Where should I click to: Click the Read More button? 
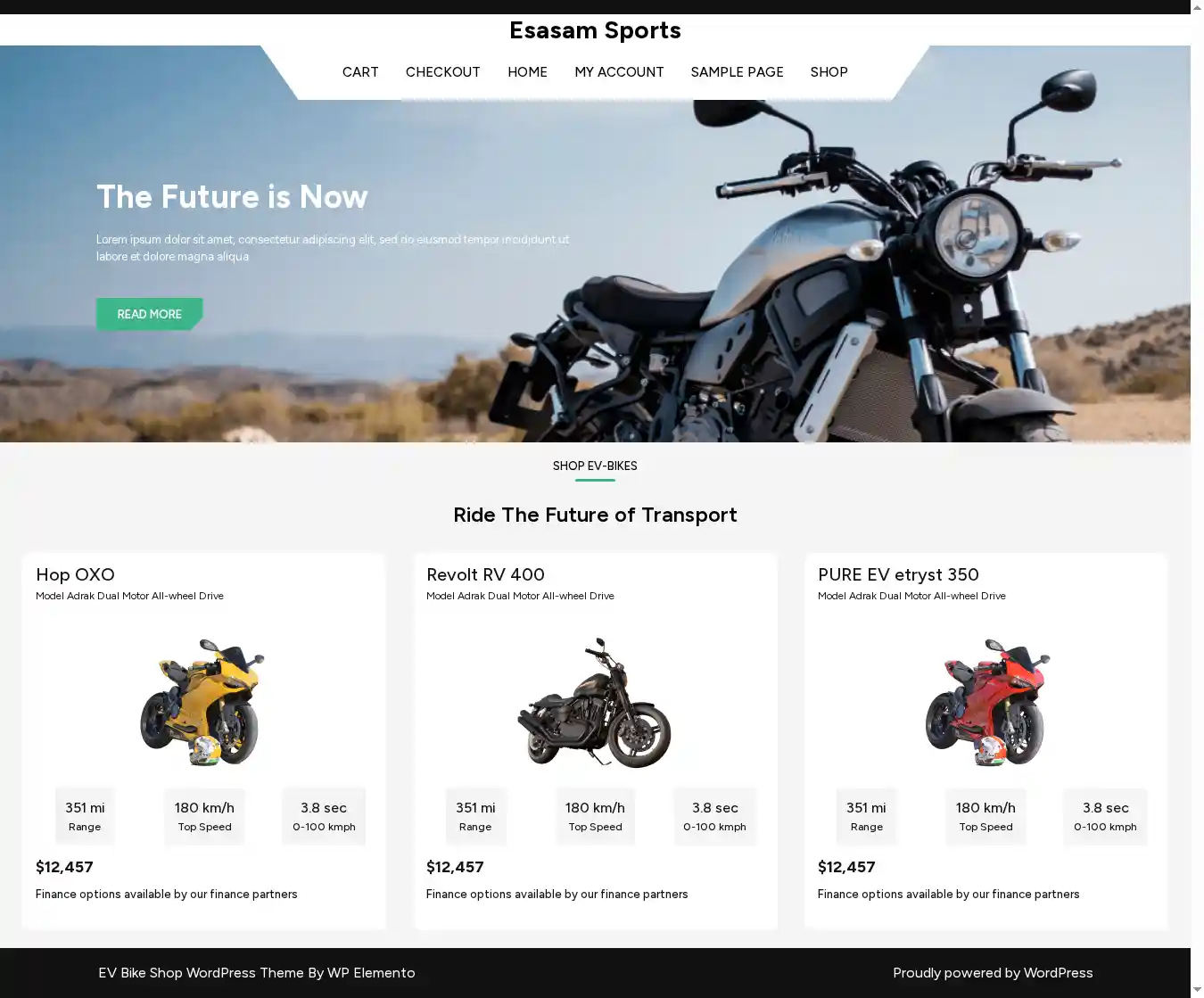pos(149,314)
